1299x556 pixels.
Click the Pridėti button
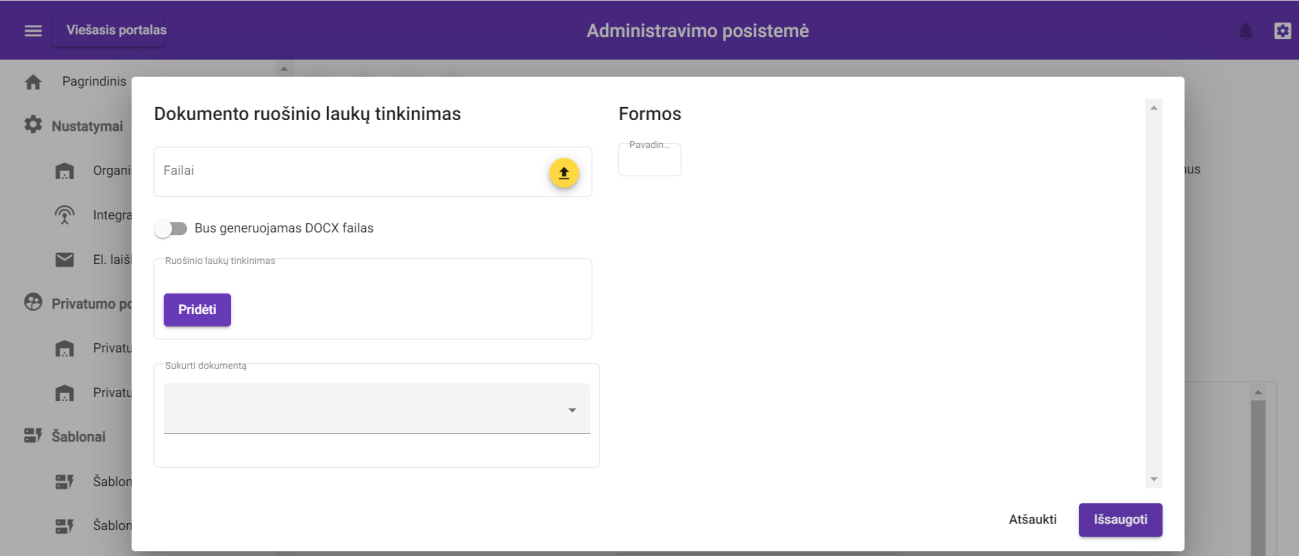197,310
